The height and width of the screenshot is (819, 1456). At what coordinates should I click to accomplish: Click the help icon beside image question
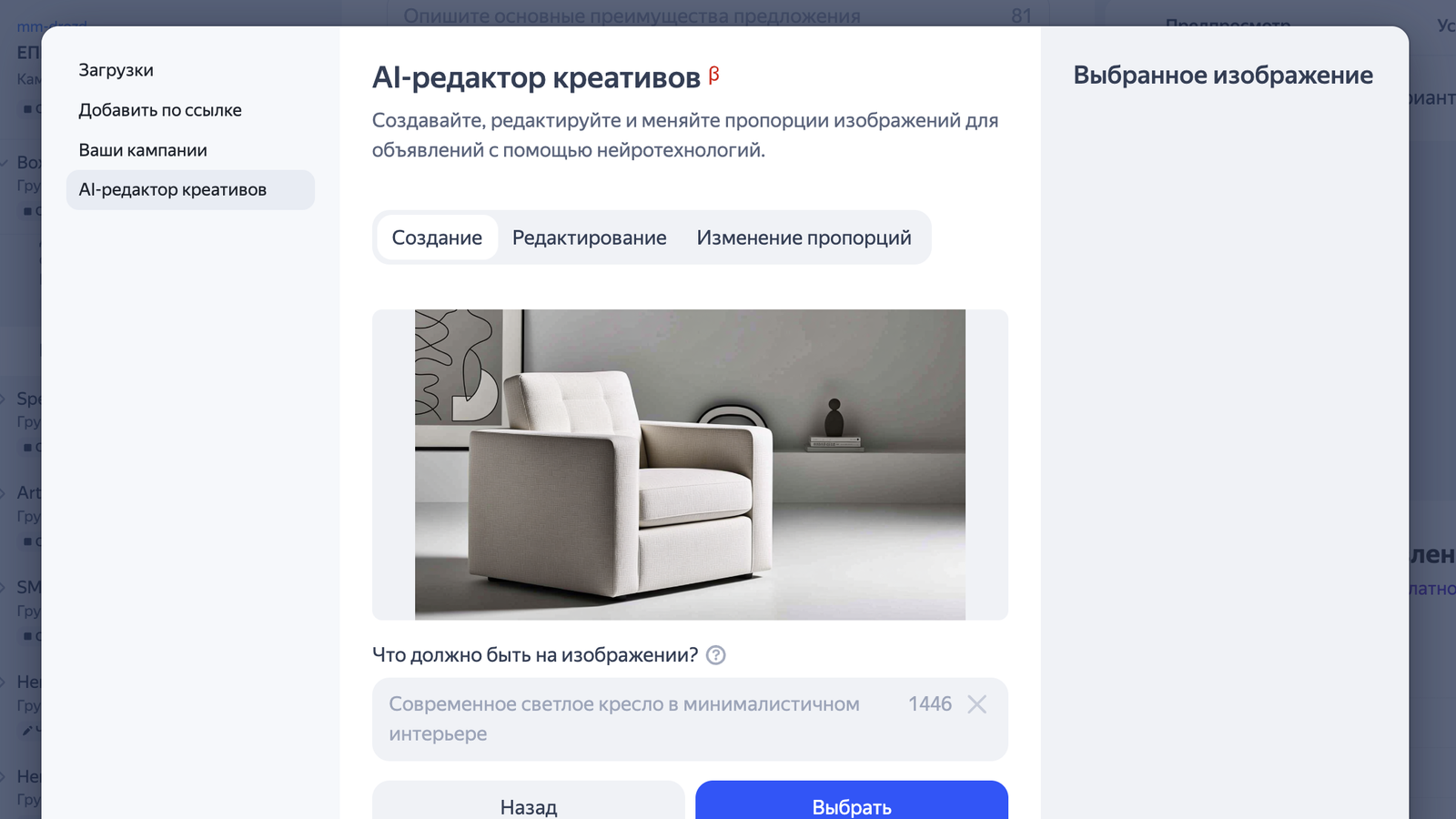[716, 655]
